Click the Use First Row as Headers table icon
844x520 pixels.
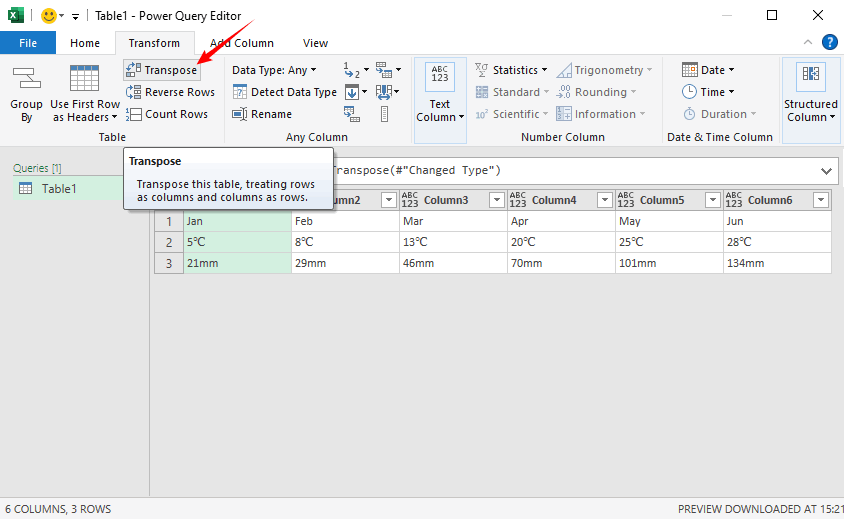85,78
